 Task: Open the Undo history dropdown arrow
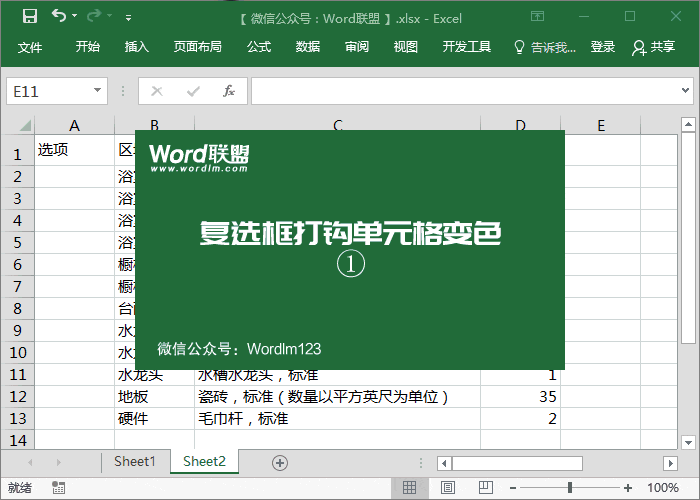click(75, 16)
